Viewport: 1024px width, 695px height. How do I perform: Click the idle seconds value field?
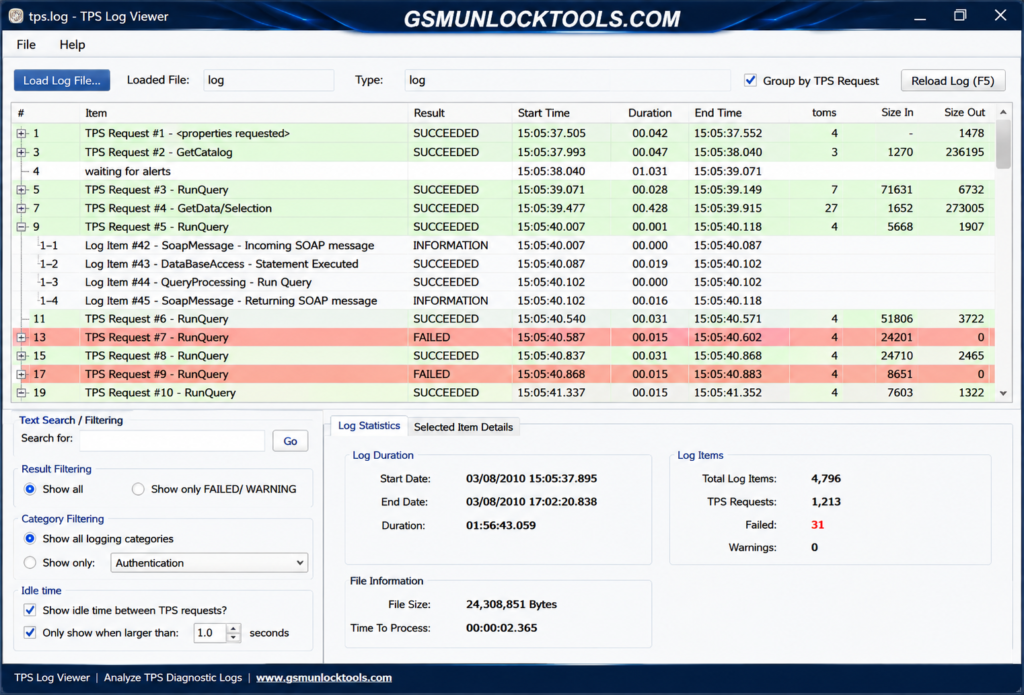210,633
